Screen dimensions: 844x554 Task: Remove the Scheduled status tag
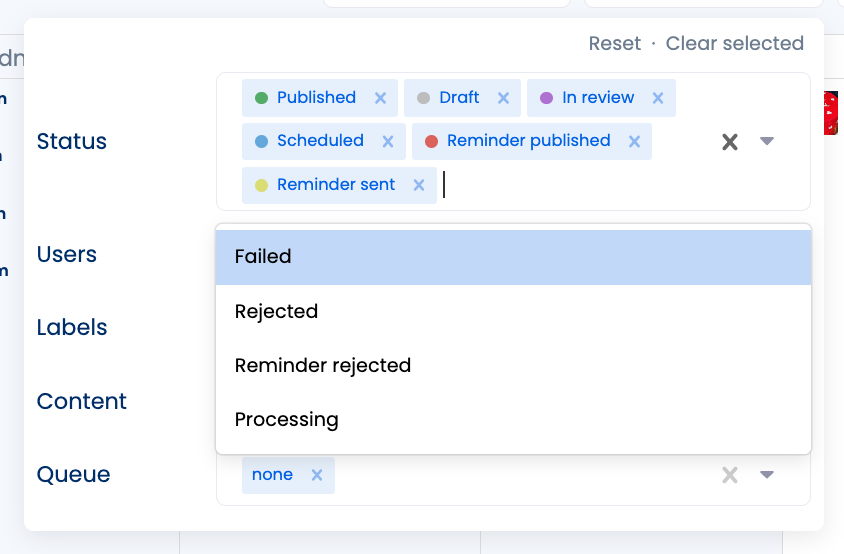click(388, 141)
